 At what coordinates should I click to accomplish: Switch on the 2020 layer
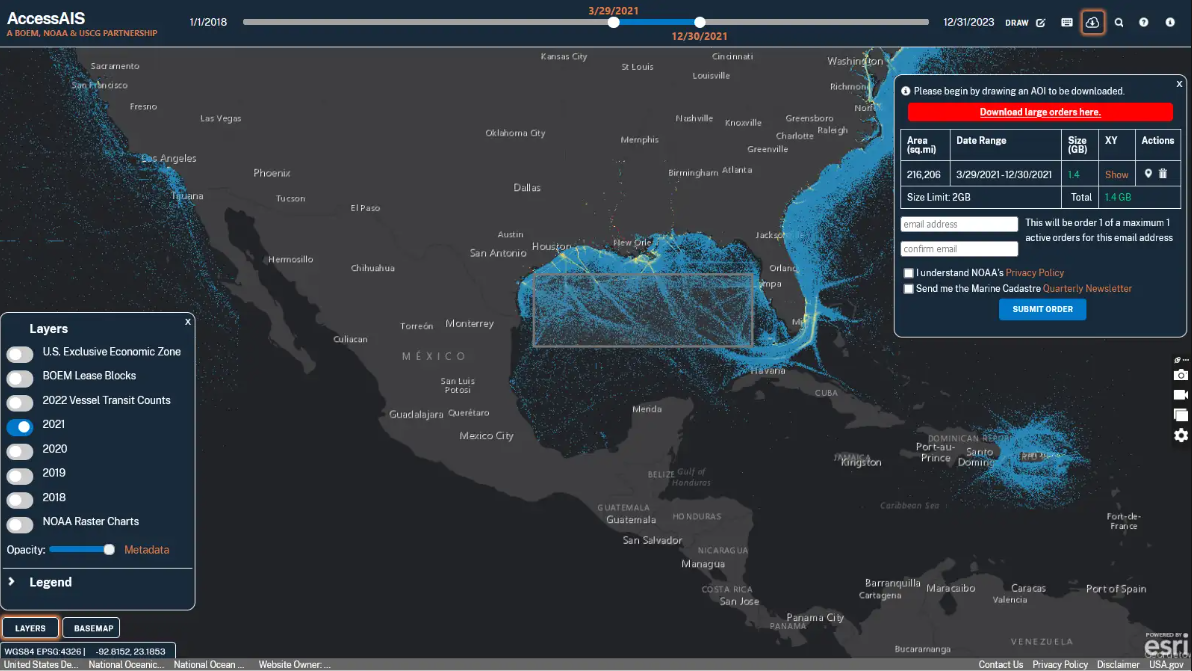click(20, 451)
